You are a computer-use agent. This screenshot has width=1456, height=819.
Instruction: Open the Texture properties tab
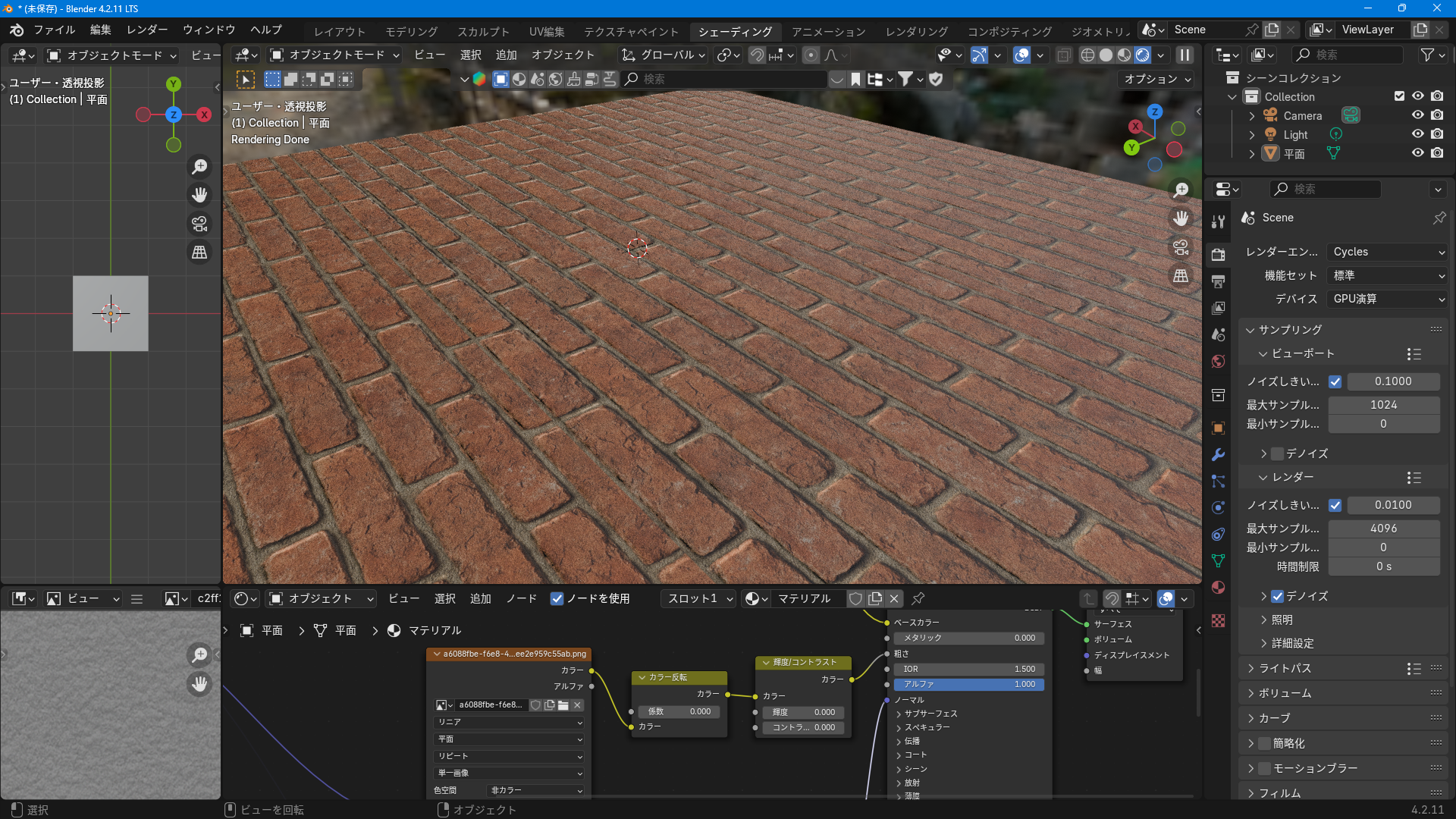[x=1218, y=620]
